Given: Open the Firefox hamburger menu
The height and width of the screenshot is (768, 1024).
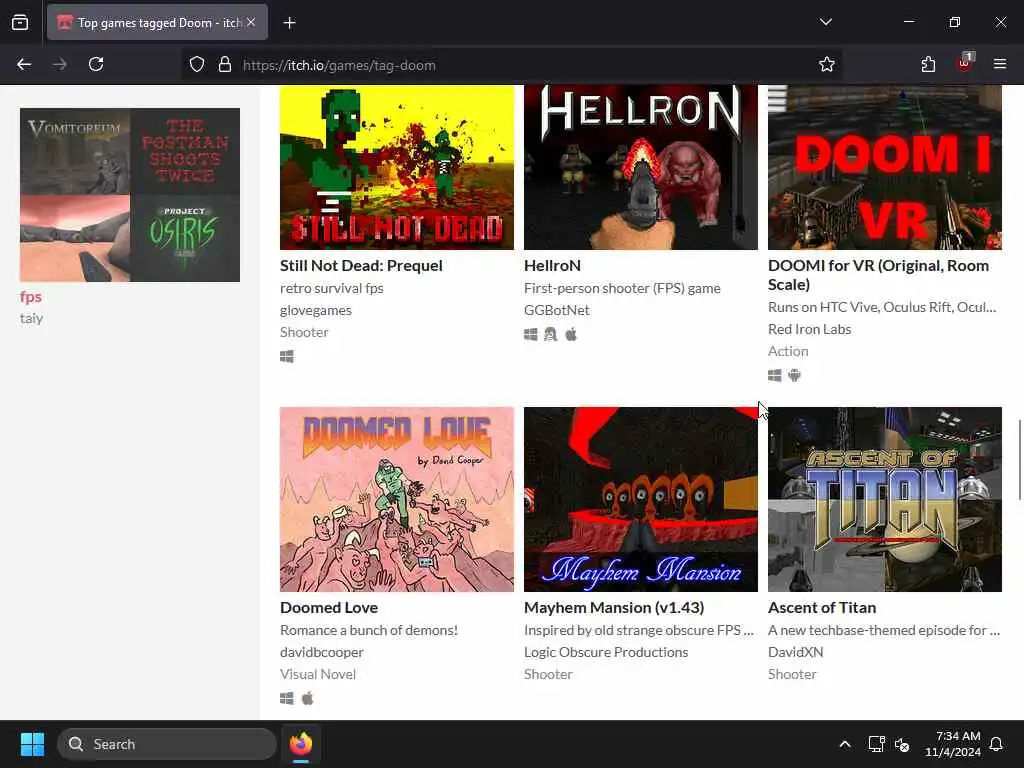Looking at the screenshot, I should [x=999, y=64].
